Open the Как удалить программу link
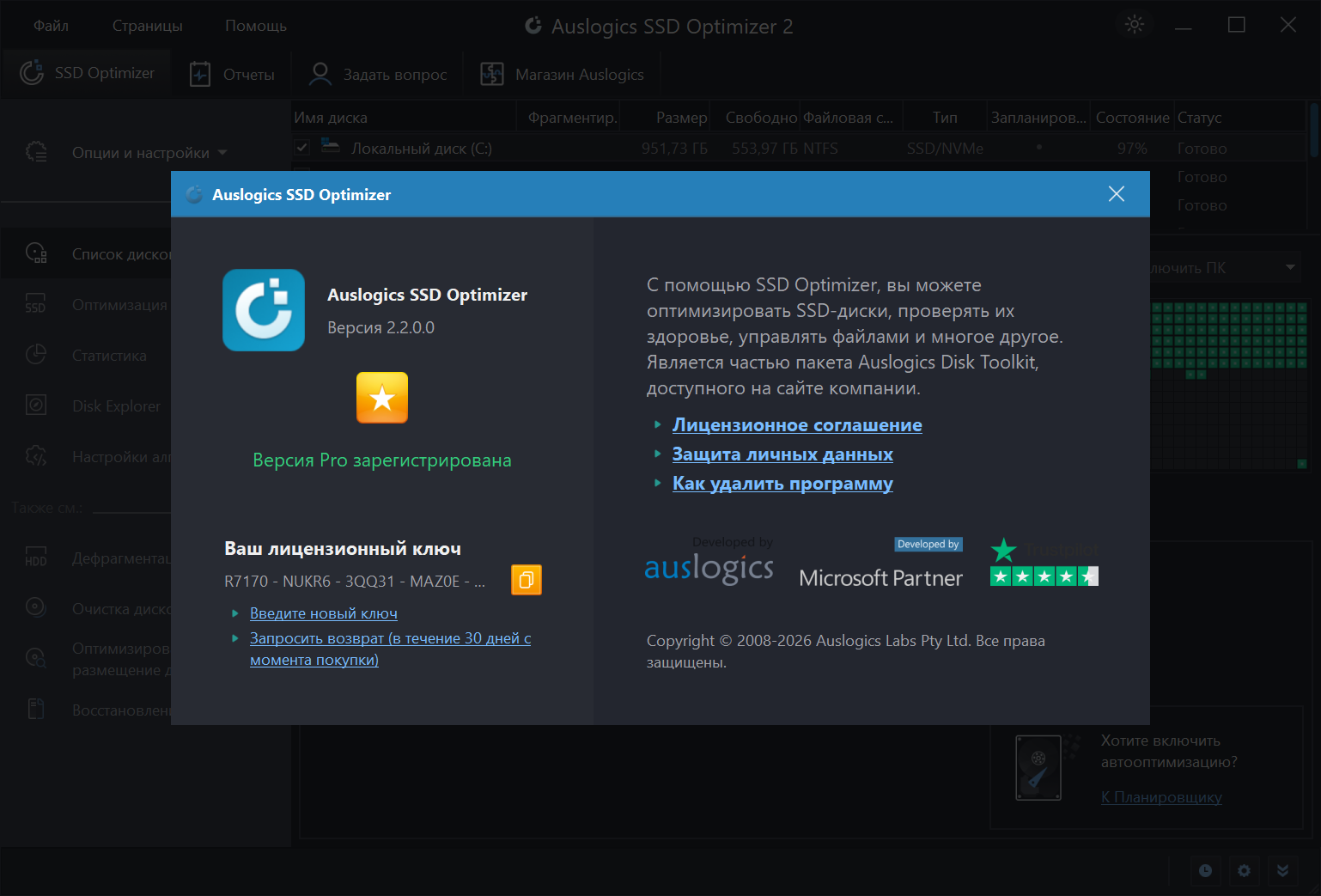The width and height of the screenshot is (1321, 896). click(782, 484)
